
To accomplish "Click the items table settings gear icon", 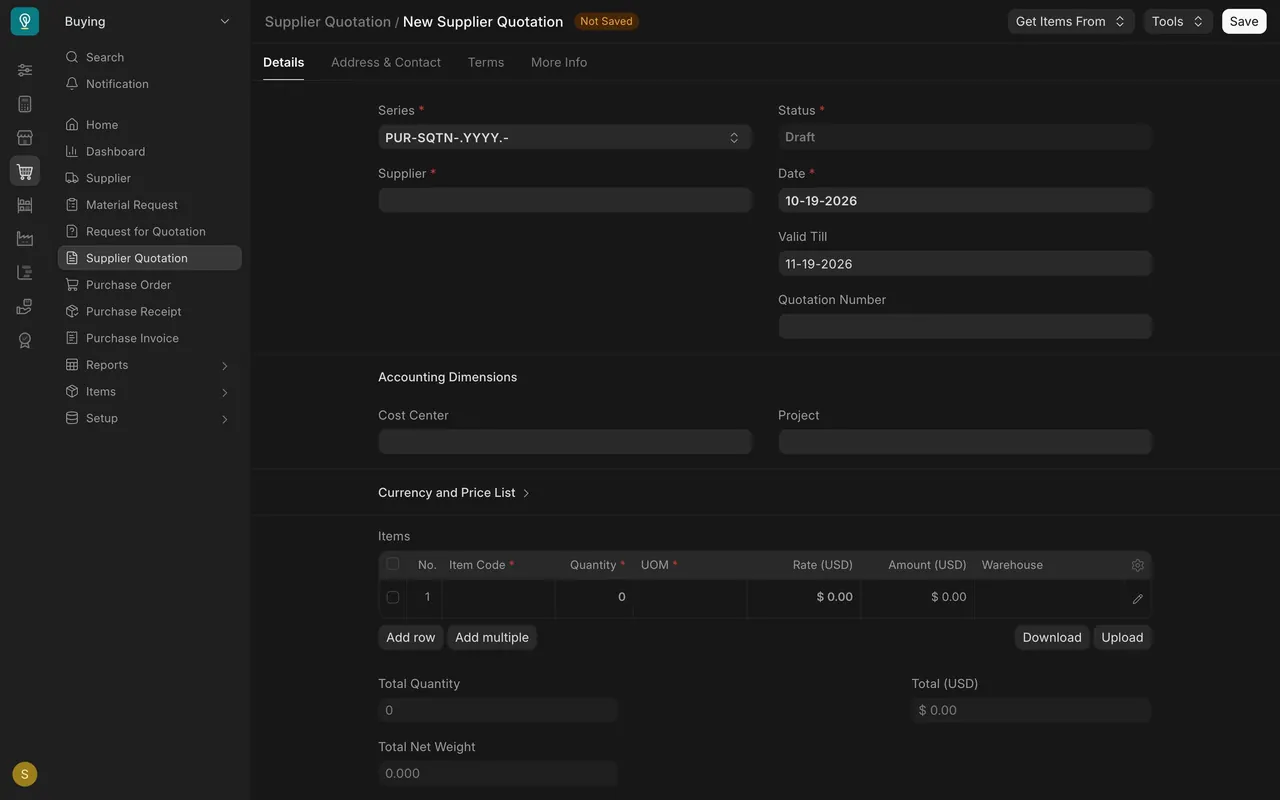I will point(1137,565).
